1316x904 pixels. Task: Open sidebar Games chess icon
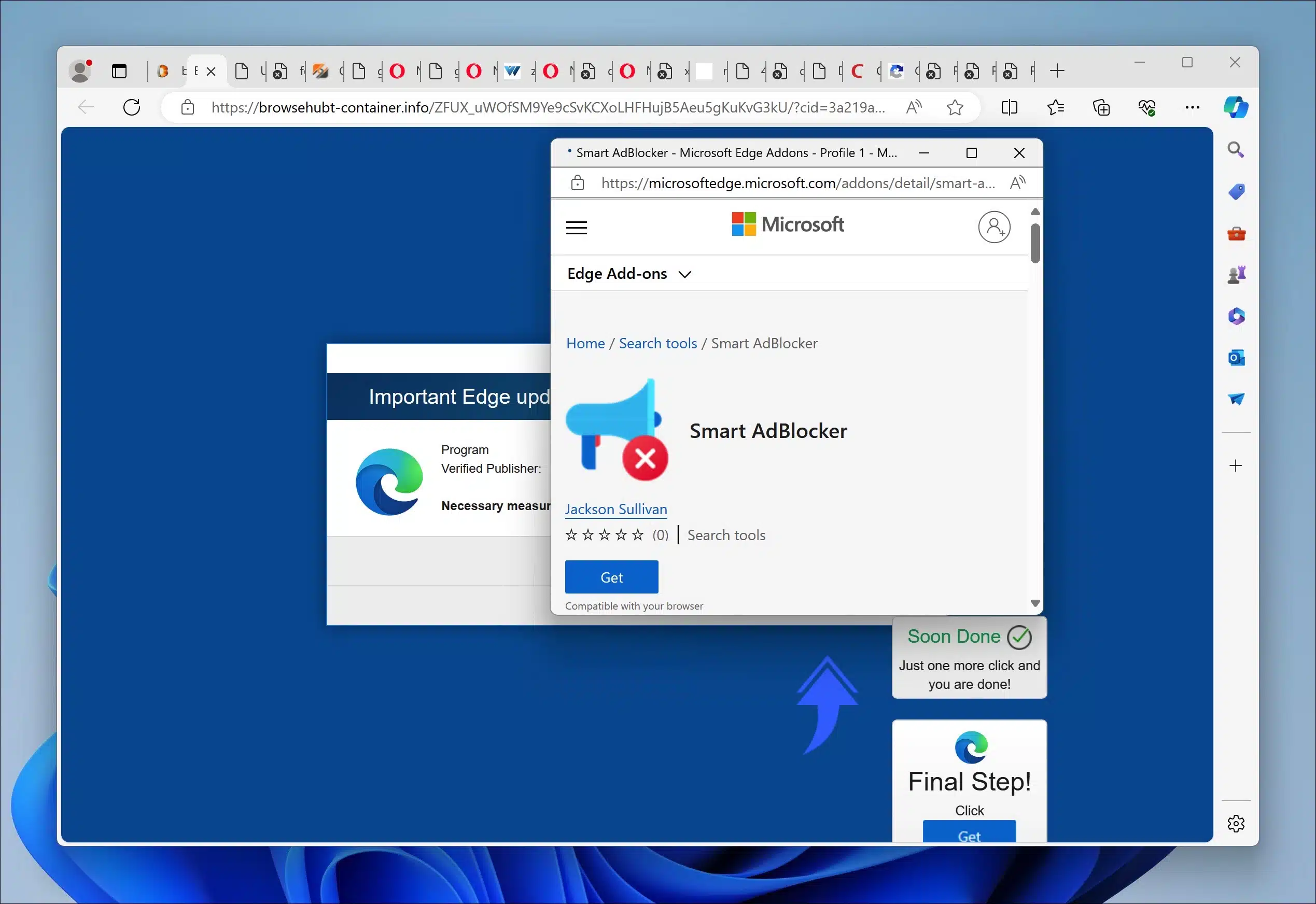1236,275
